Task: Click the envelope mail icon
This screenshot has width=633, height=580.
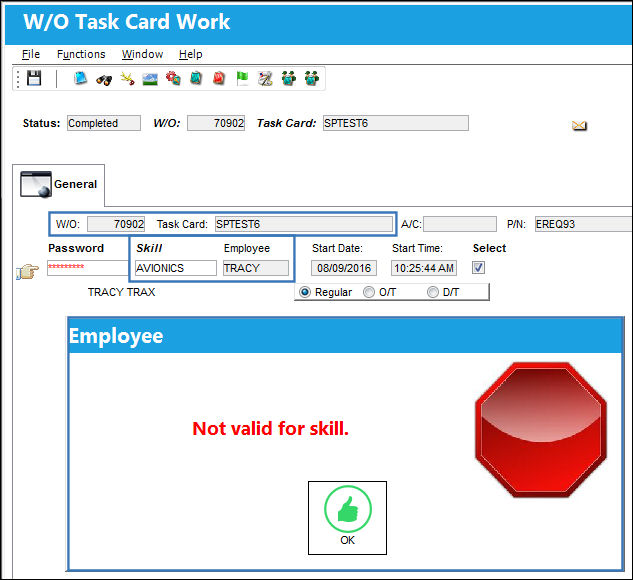Action: (x=579, y=126)
